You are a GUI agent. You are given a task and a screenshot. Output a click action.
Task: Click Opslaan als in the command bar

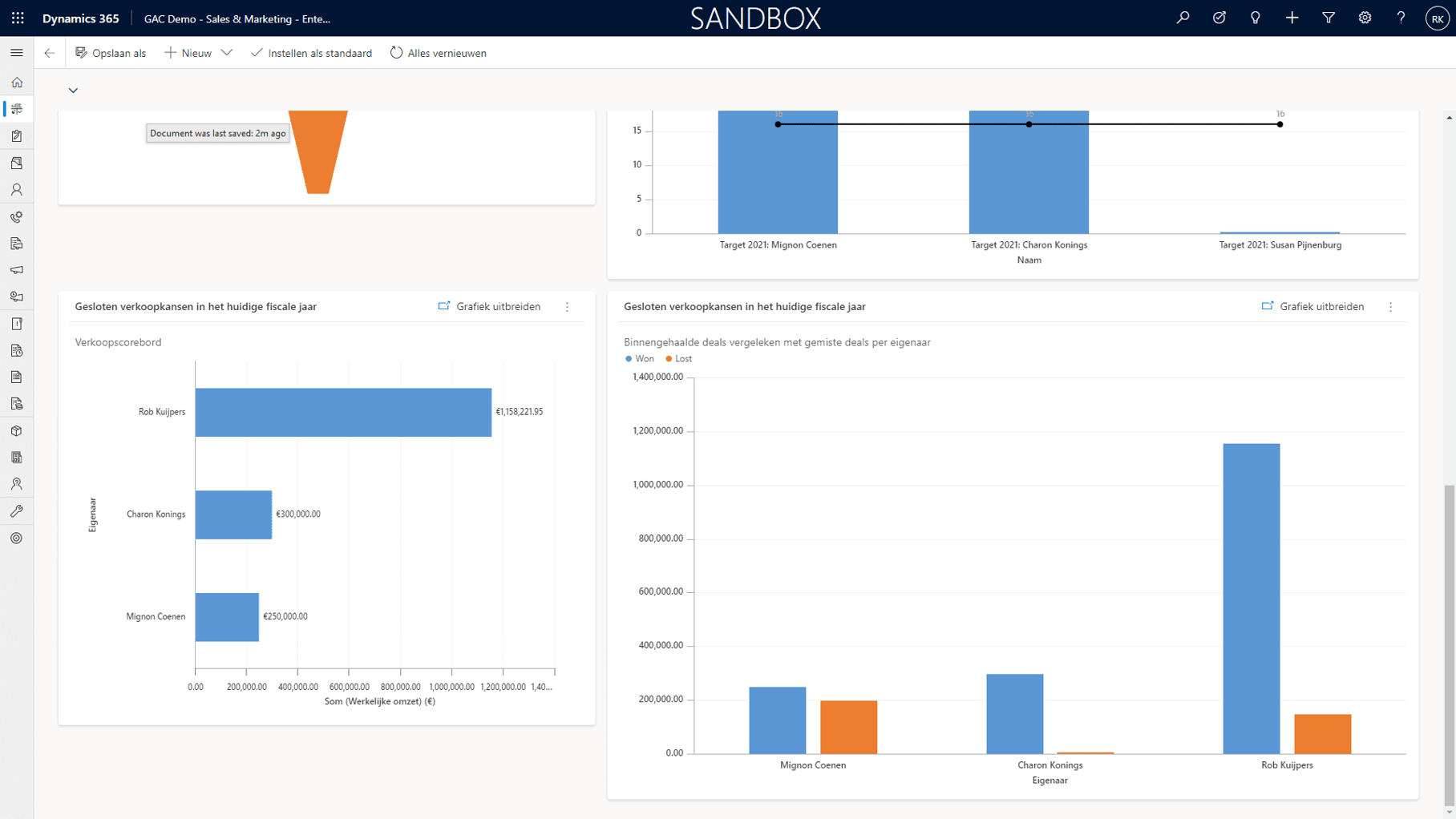[x=111, y=53]
